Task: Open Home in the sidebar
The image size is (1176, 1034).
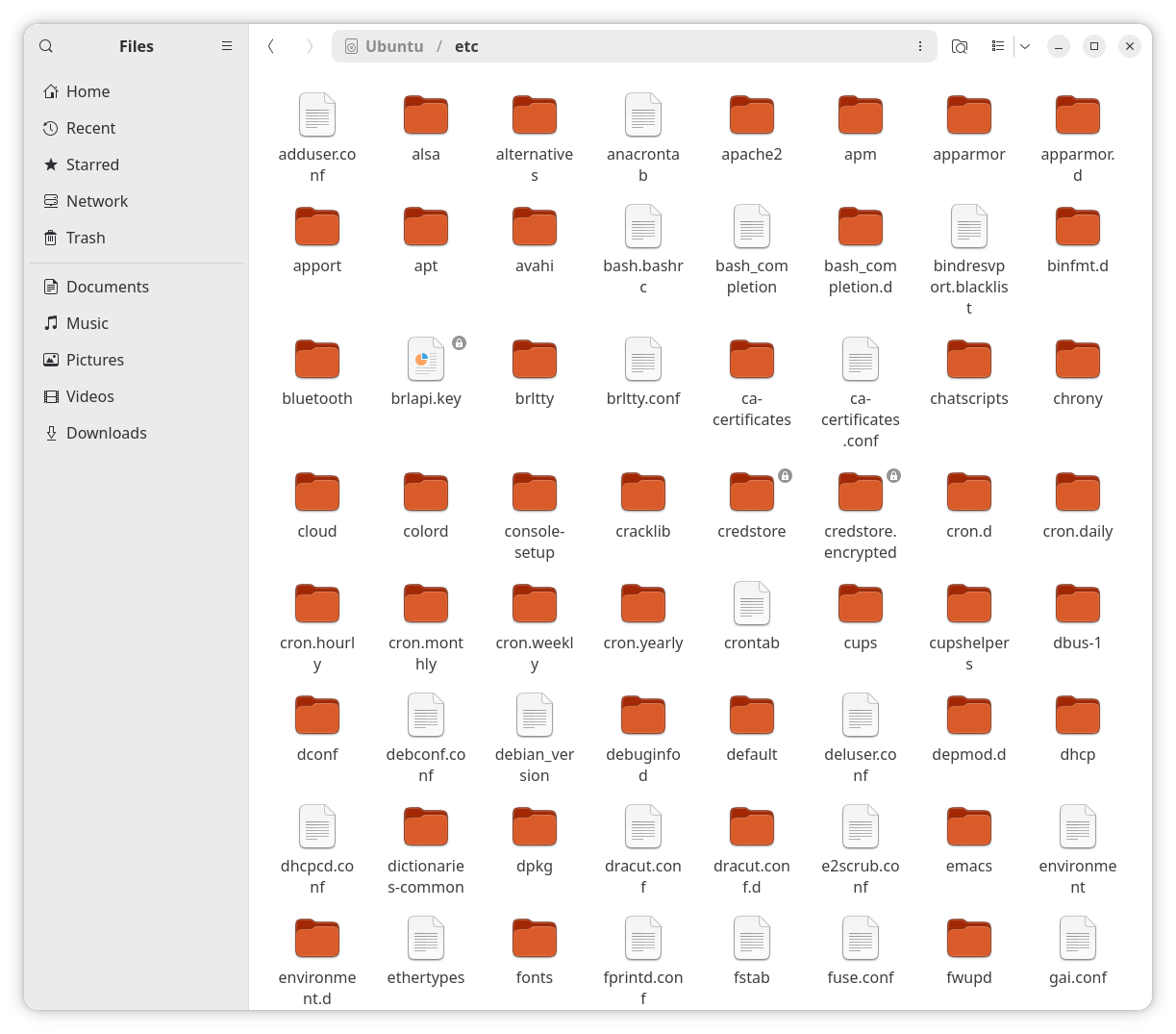Action: coord(88,91)
